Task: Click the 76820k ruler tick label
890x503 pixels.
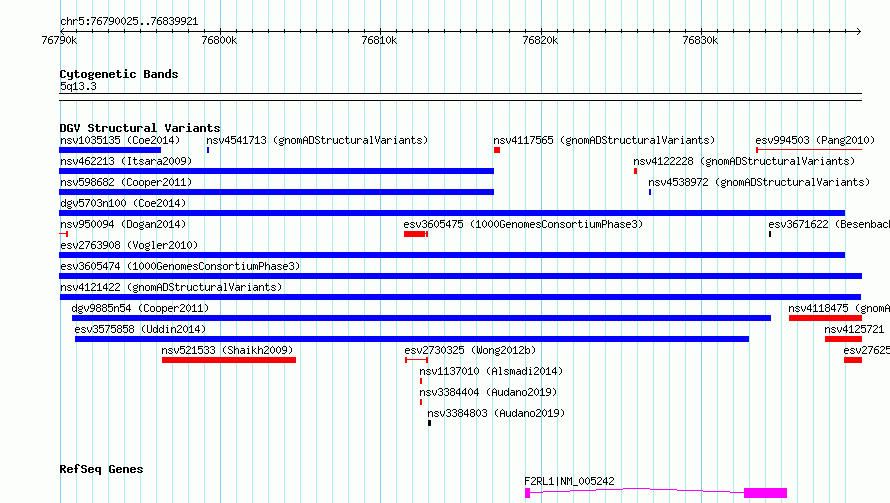Action: pos(540,40)
